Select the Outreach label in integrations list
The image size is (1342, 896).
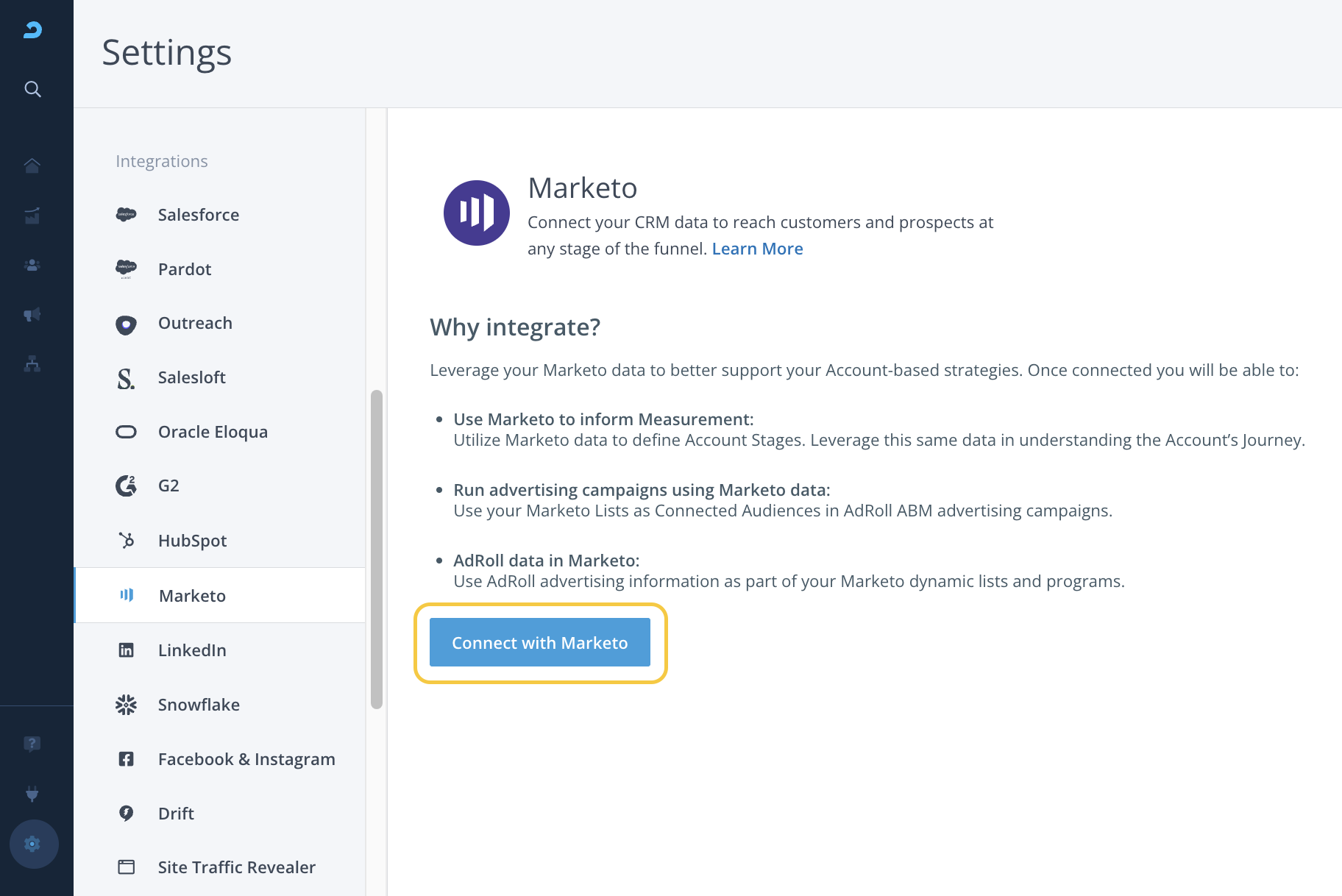[x=195, y=323]
